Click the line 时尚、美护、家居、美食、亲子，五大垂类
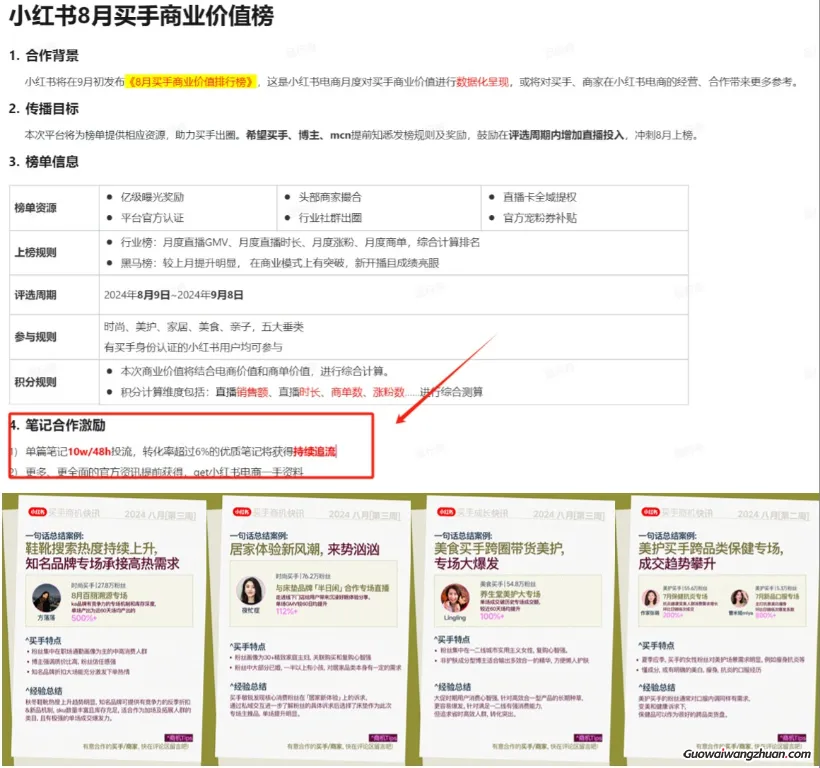Image resolution: width=820 pixels, height=768 pixels. tap(204, 327)
